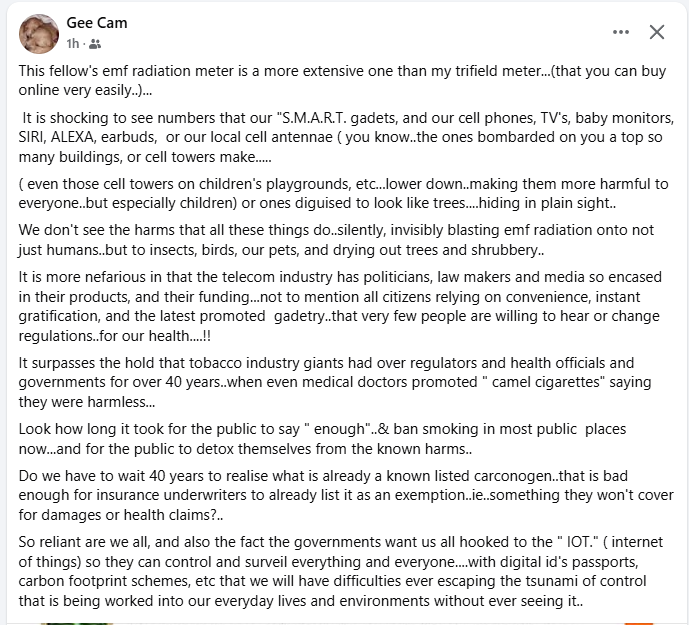
Task: Open the post's 1h timestamp link
Action: pos(73,43)
